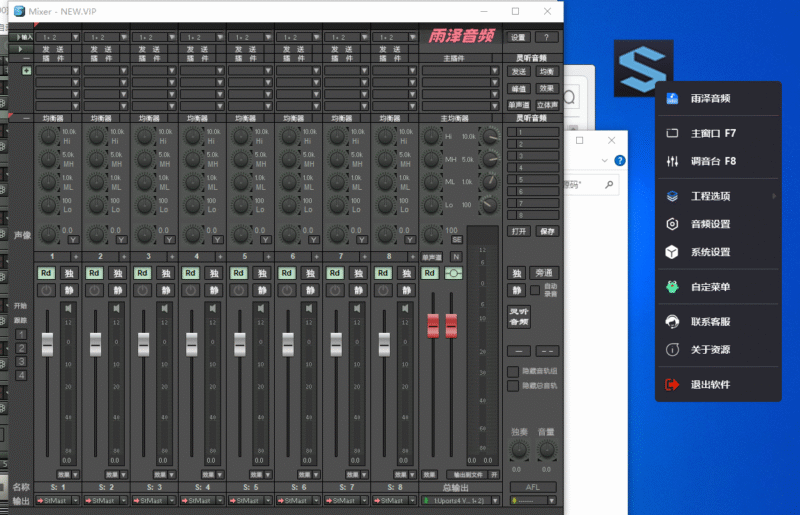
Task: Click the red 退出软件 exit icon
Action: click(672, 384)
